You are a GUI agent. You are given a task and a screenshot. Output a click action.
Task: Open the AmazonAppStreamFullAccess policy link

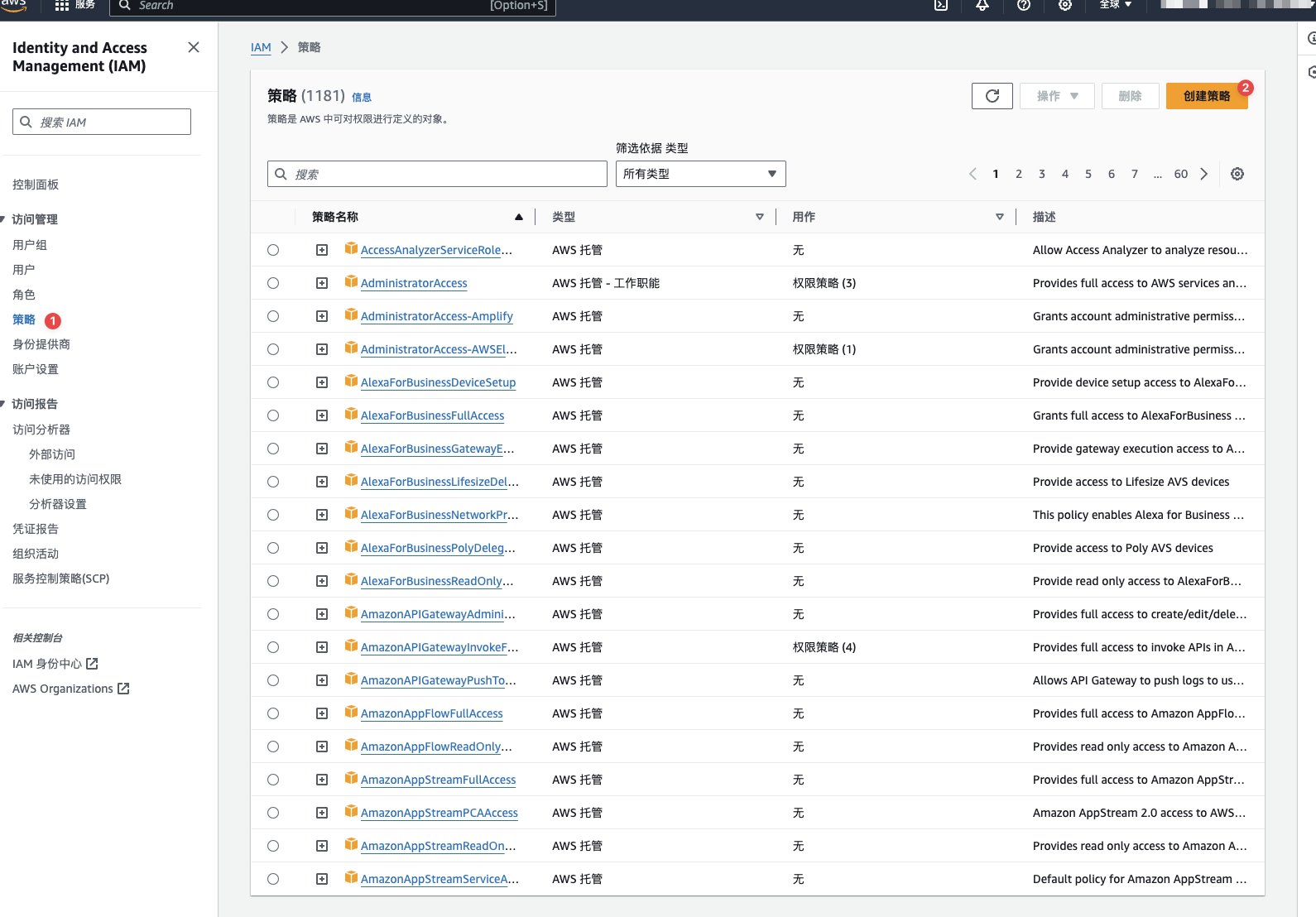coord(438,780)
